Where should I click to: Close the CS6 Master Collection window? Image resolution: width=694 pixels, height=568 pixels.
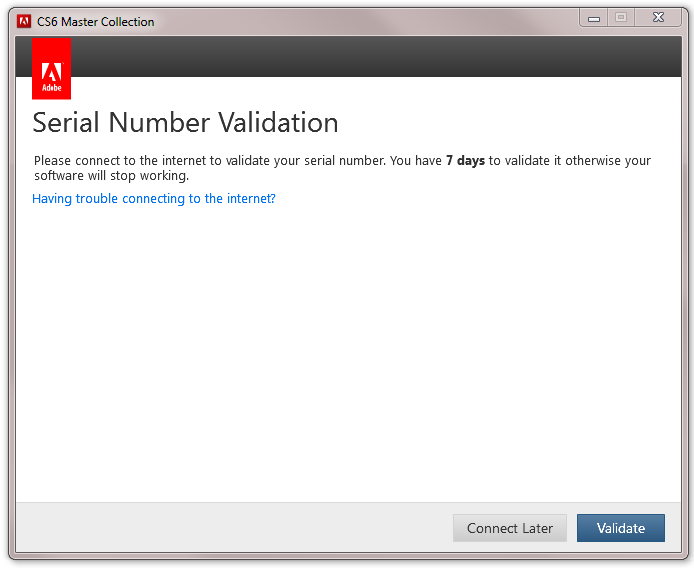pos(658,18)
